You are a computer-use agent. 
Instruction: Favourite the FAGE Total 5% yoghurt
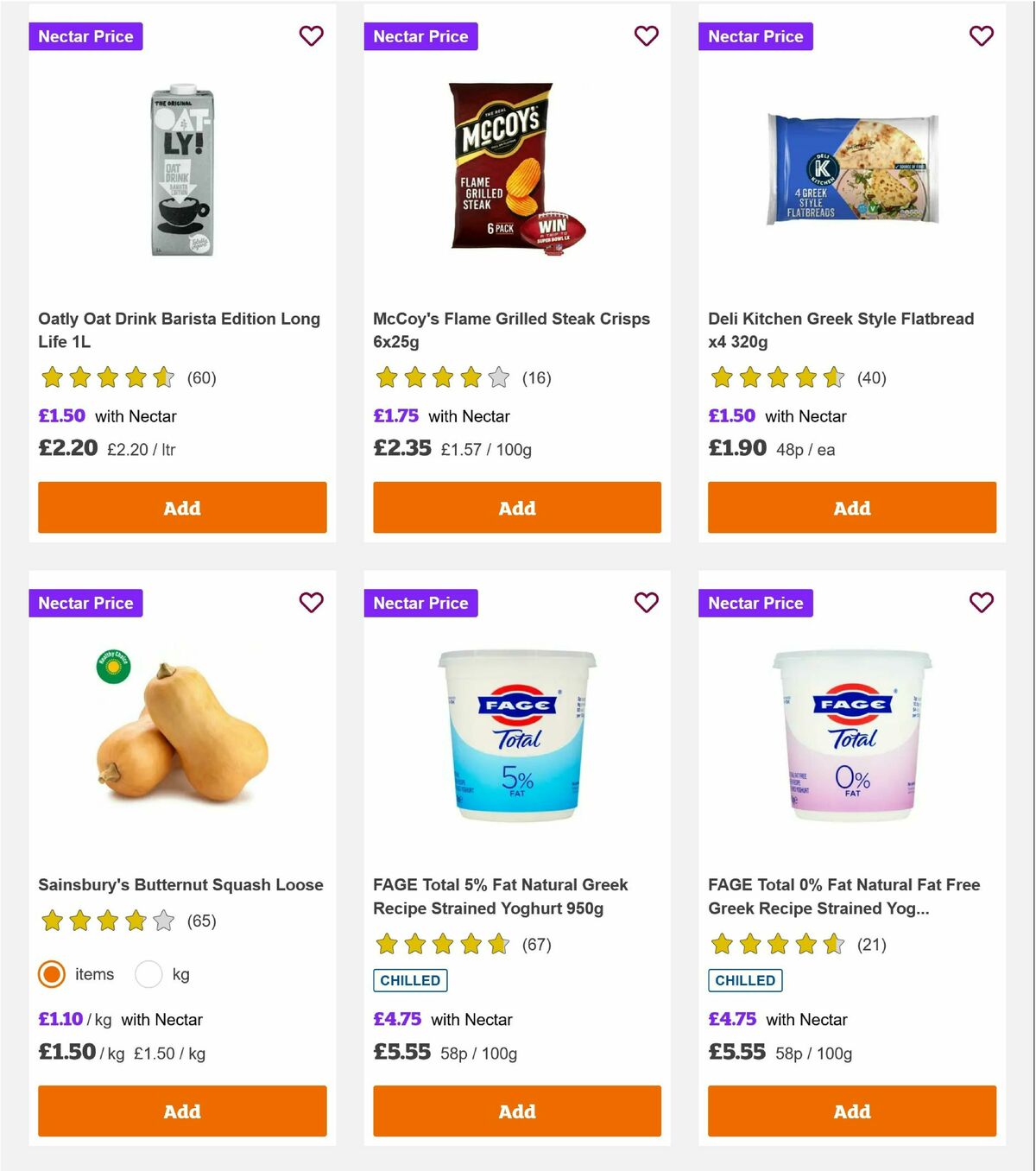click(x=646, y=603)
